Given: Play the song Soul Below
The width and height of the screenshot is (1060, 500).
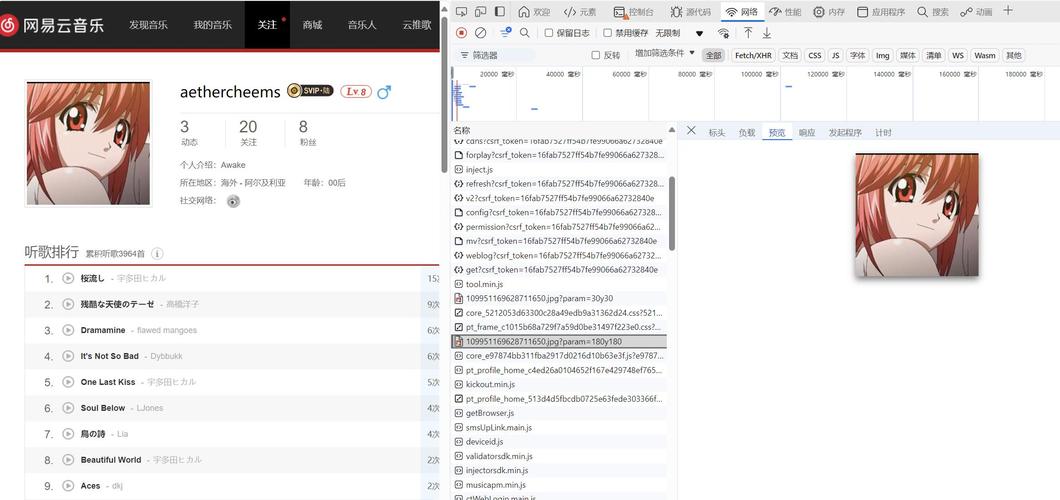Looking at the screenshot, I should point(68,407).
